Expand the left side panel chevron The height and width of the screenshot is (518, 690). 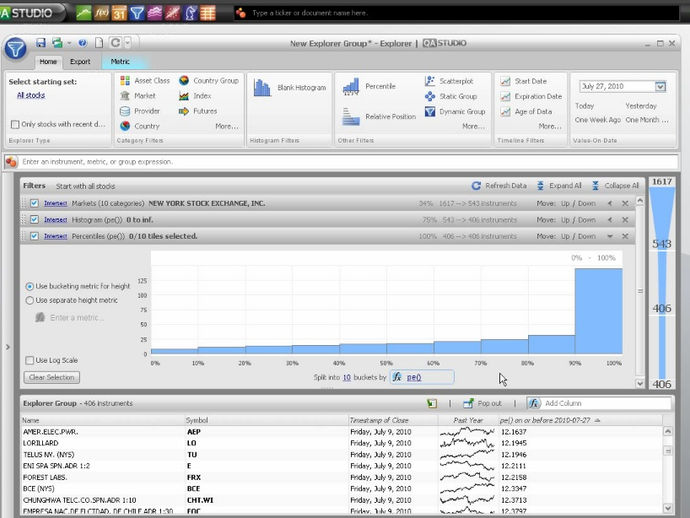7,347
